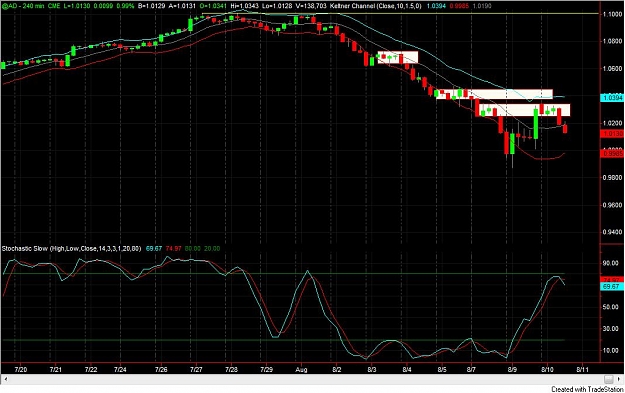Click the net change value '0.0099'

[x=102, y=6]
